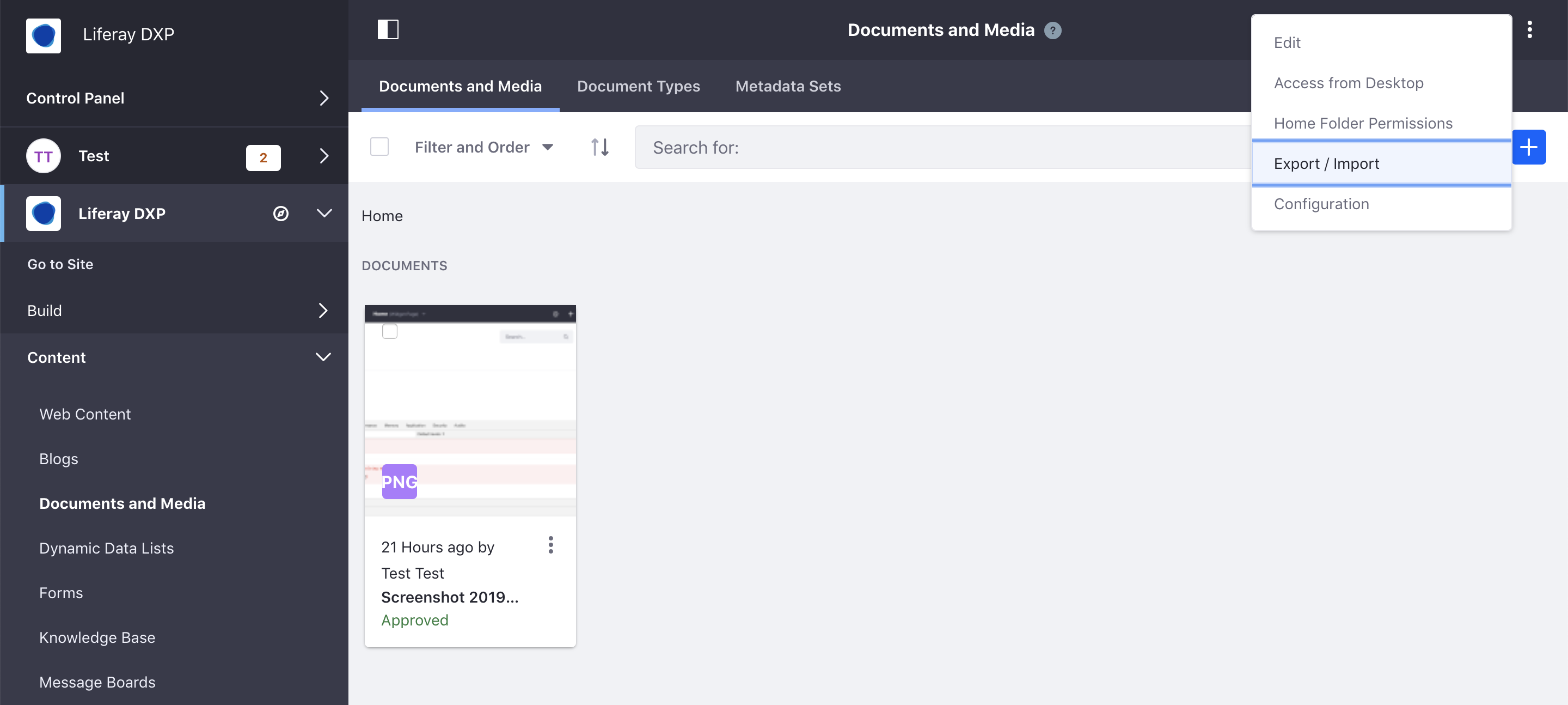Click the Liferay DXP site logo icon

point(43,213)
